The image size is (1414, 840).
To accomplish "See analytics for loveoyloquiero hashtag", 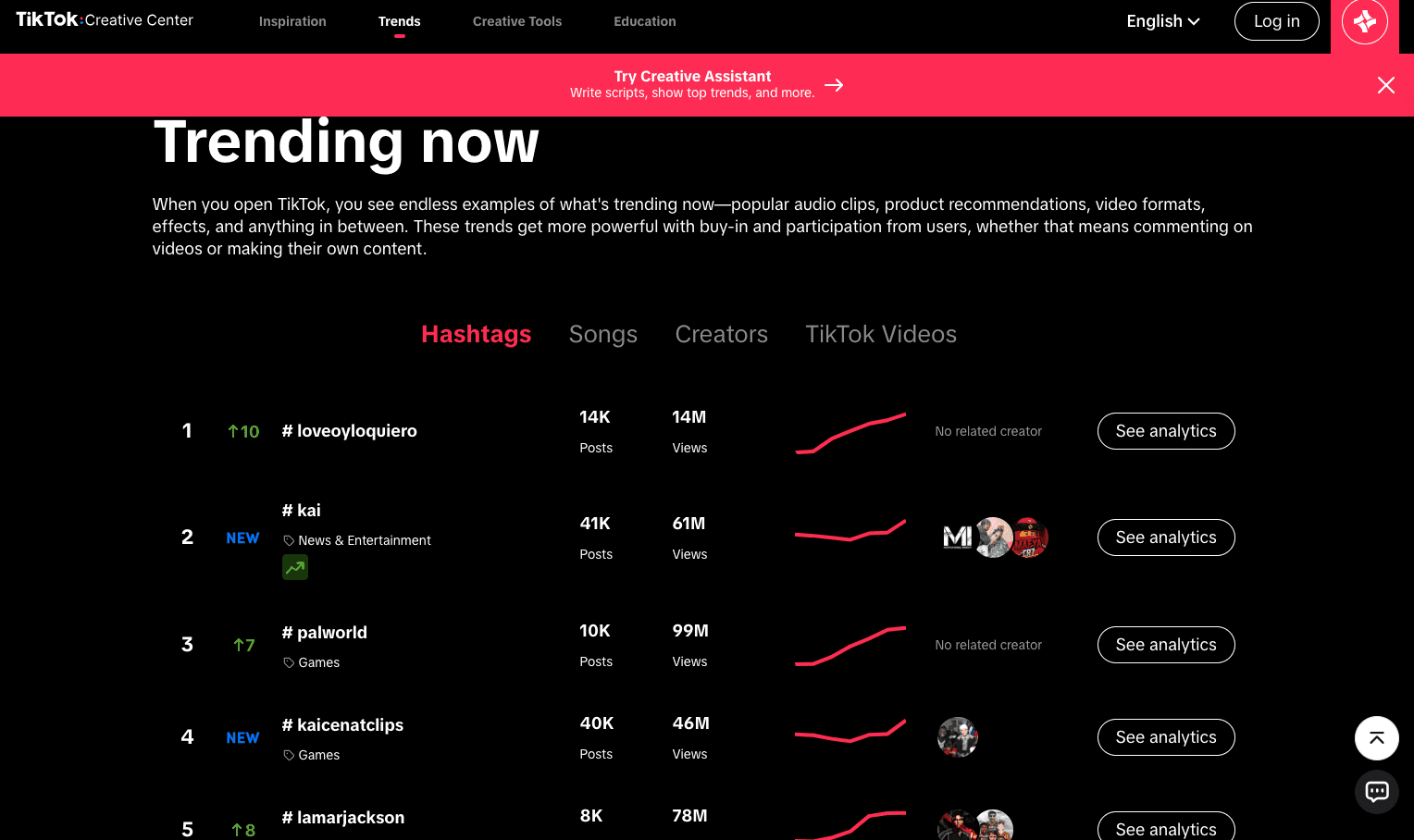I will (x=1165, y=431).
